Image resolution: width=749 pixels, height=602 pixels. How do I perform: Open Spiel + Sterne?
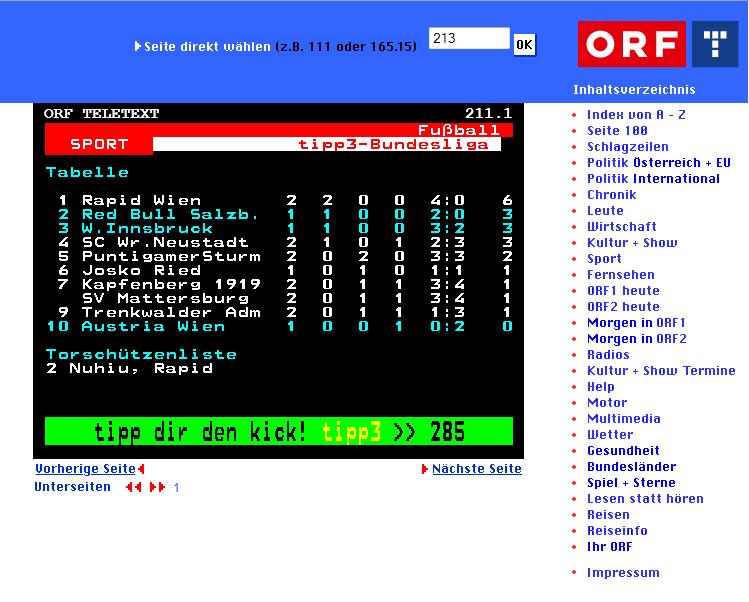[x=631, y=483]
